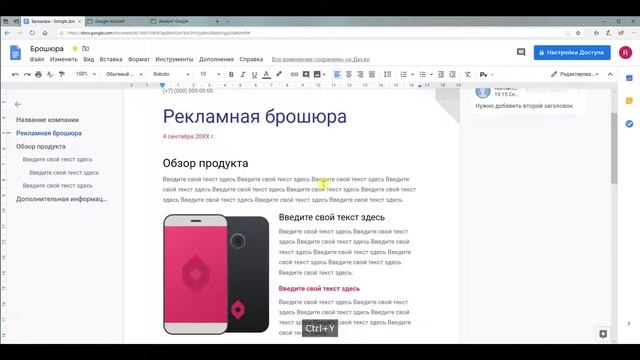Screen dimensions: 640x360
Task: Open the font size dropdown
Action: [x=210, y=74]
